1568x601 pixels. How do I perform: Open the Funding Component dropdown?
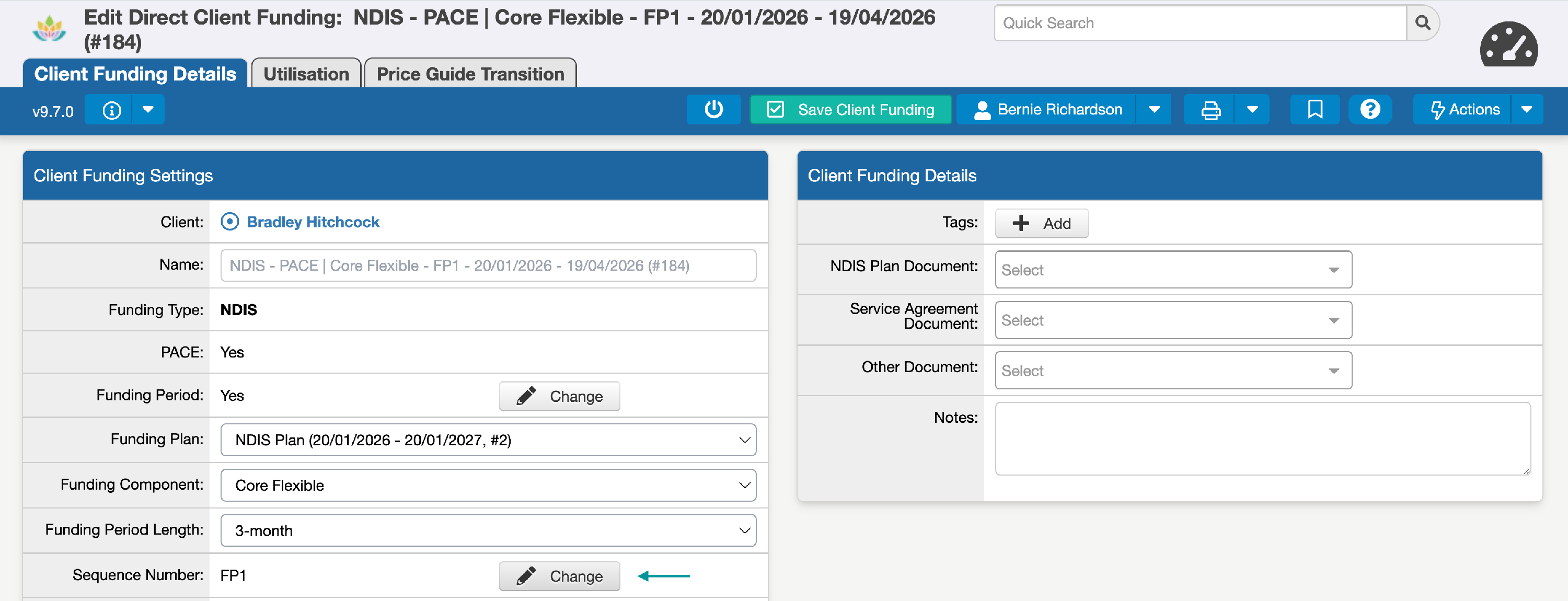[488, 486]
